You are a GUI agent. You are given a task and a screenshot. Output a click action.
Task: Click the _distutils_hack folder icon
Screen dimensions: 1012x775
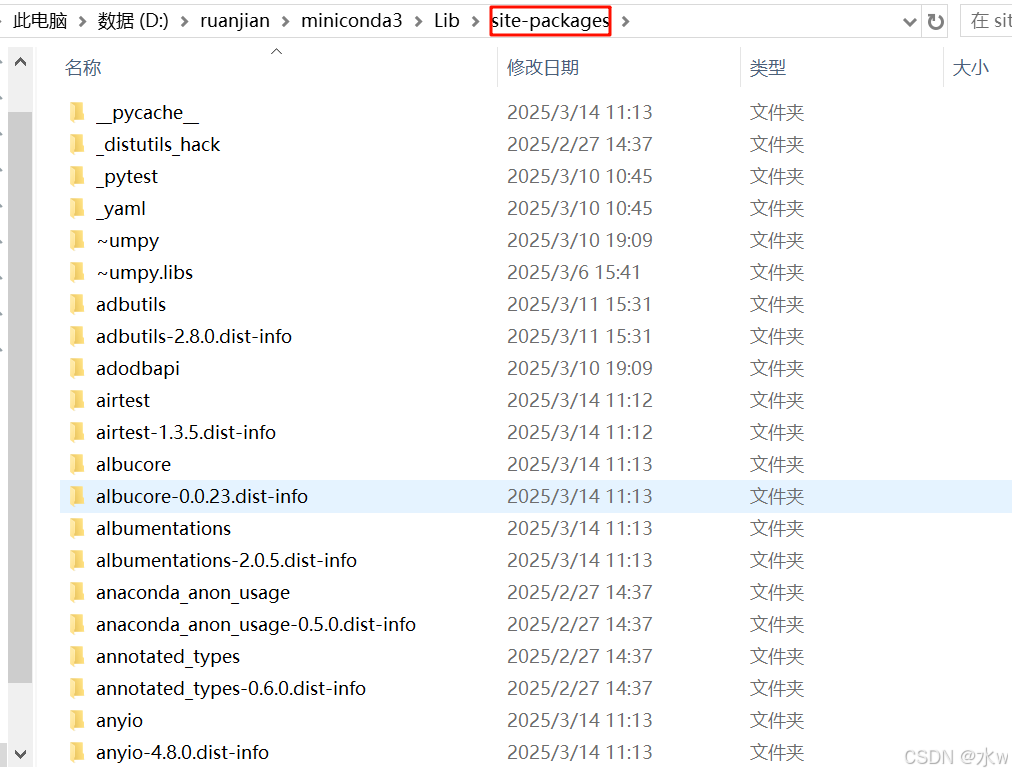77,144
